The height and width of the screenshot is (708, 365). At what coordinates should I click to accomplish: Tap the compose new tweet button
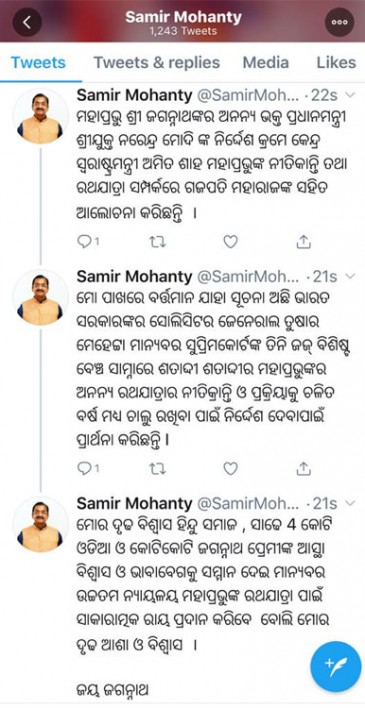click(x=335, y=666)
